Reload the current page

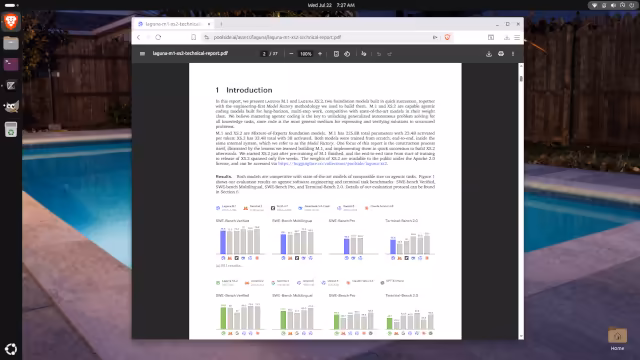158,37
